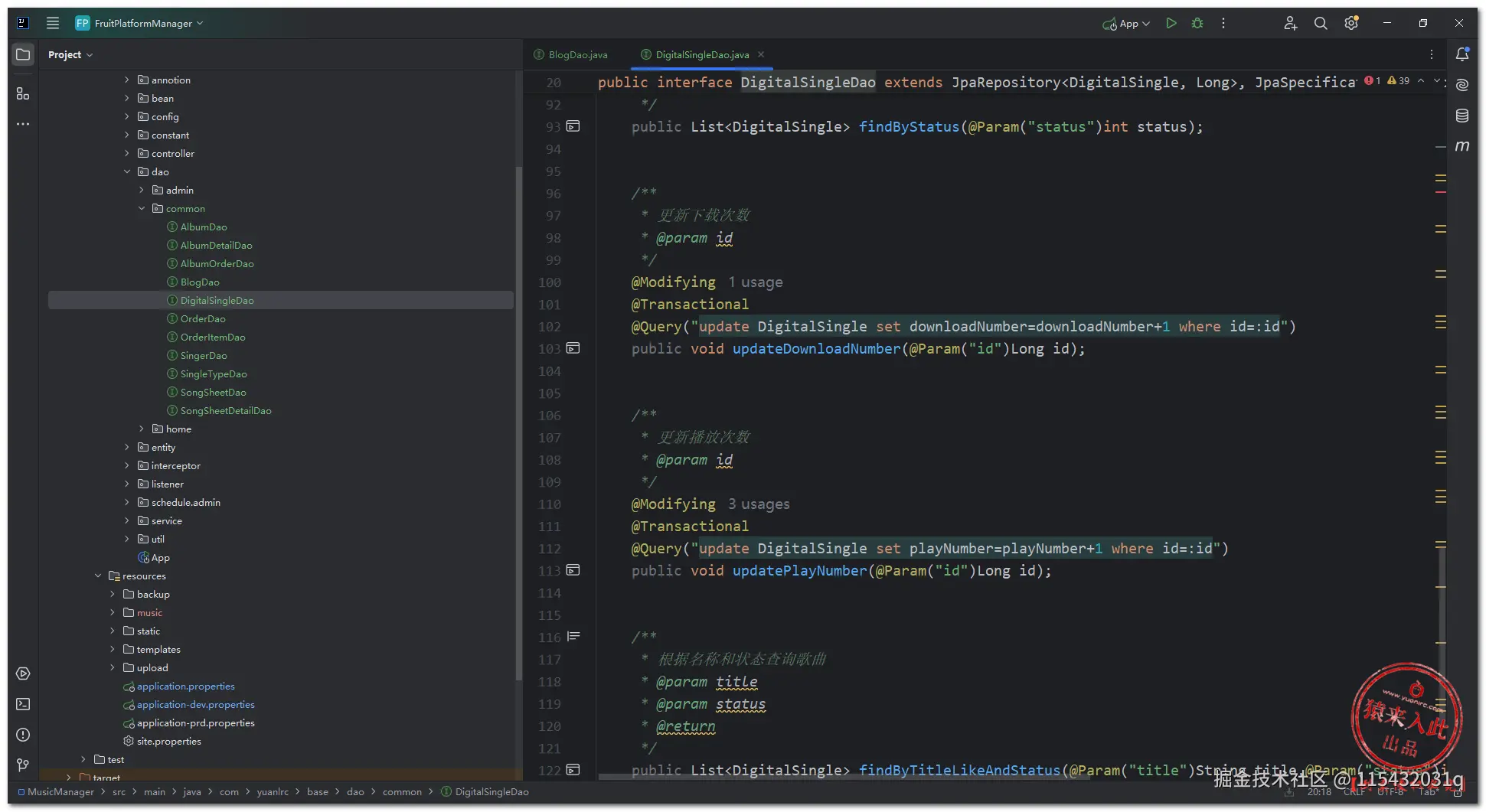Viewport: 1486px width, 812px height.
Task: Open SingerDao in the project tree
Action: 204,355
